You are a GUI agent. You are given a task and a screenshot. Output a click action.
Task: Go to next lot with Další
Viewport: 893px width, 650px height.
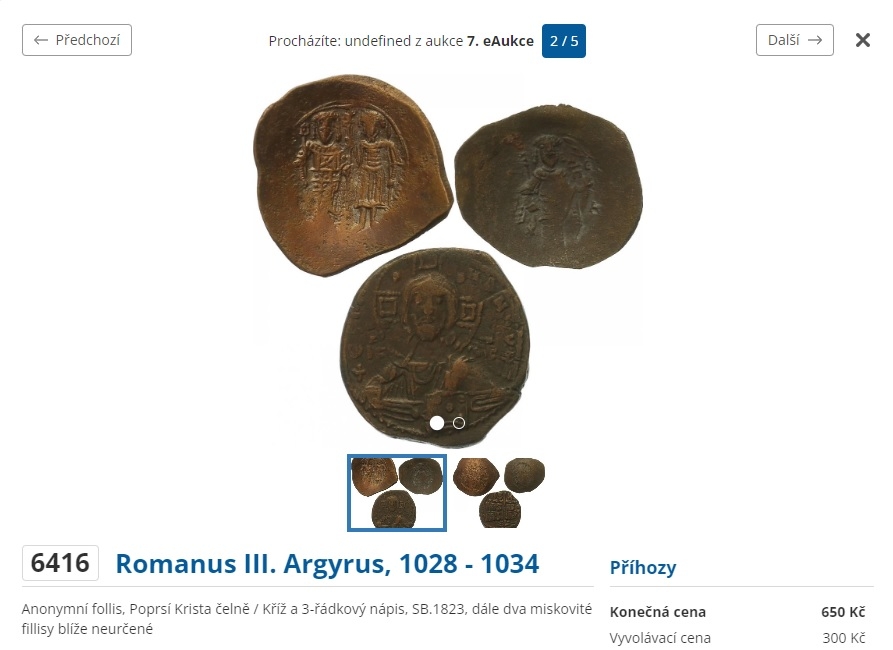794,40
